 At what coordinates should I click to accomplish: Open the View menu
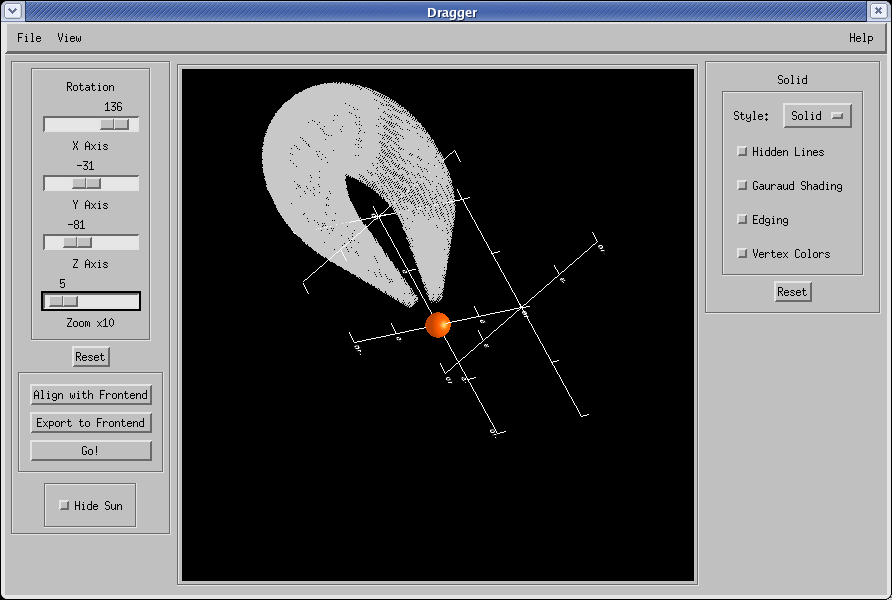click(69, 38)
